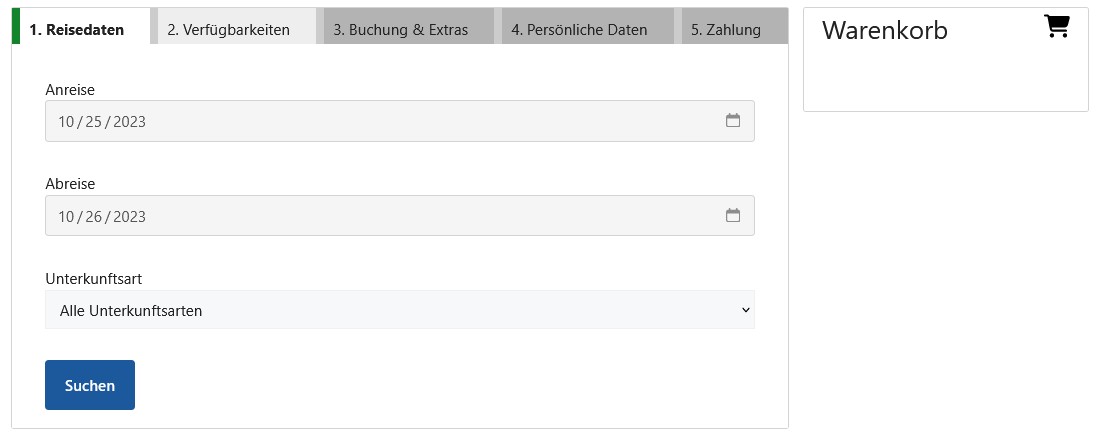Switch to the 1. Reisedaten tab
The width and height of the screenshot is (1106, 441).
[77, 30]
